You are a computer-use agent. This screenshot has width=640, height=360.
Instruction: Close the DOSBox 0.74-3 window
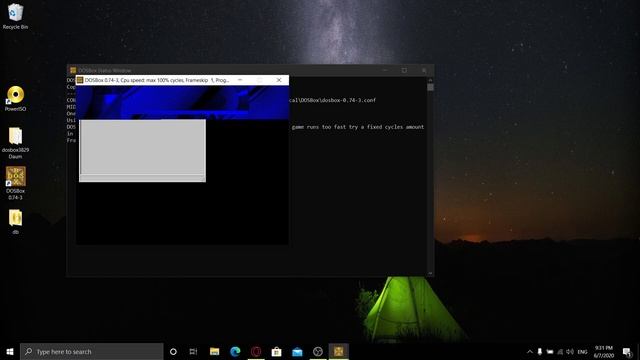point(279,80)
